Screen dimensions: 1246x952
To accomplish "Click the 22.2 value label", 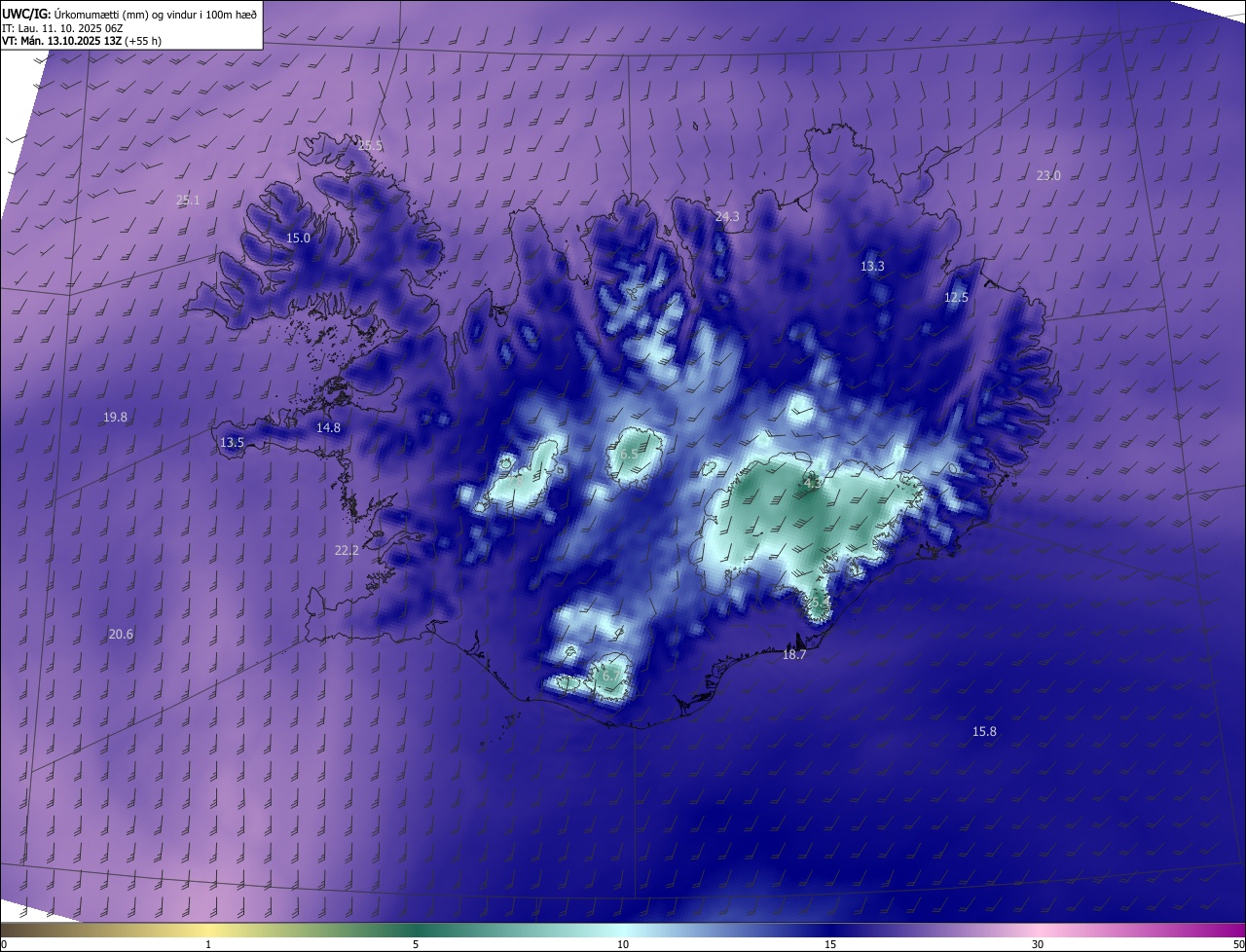I will (x=347, y=551).
